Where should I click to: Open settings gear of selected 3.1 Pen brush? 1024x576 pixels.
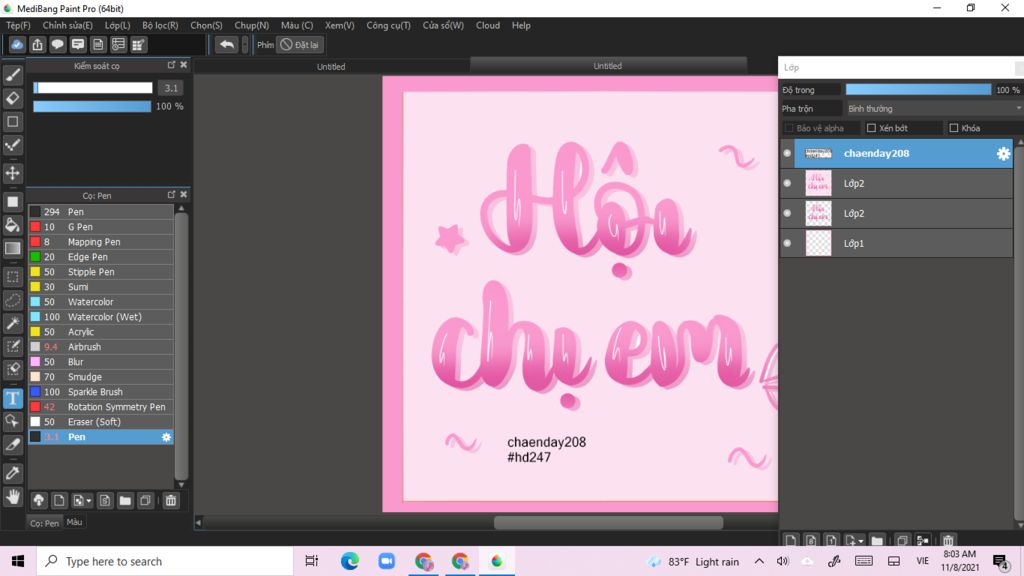(166, 437)
